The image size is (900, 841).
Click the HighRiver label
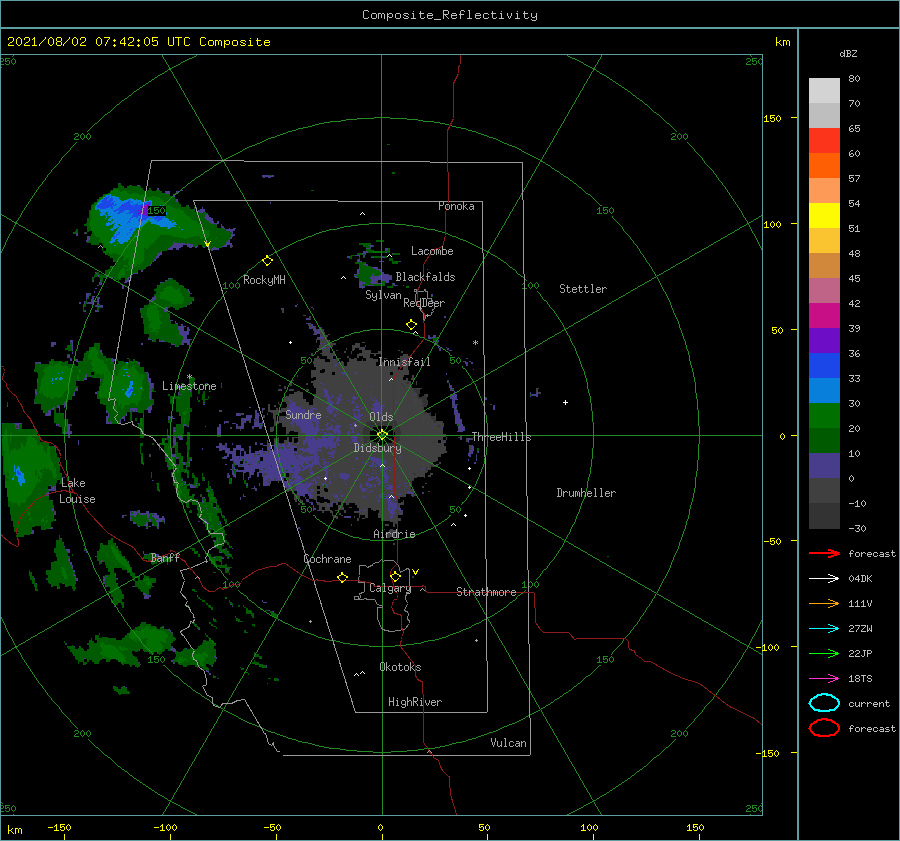(415, 702)
